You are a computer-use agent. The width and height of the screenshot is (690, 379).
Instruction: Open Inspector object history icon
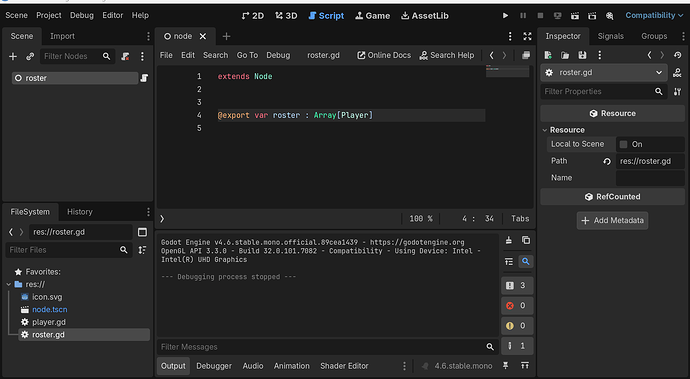point(678,55)
